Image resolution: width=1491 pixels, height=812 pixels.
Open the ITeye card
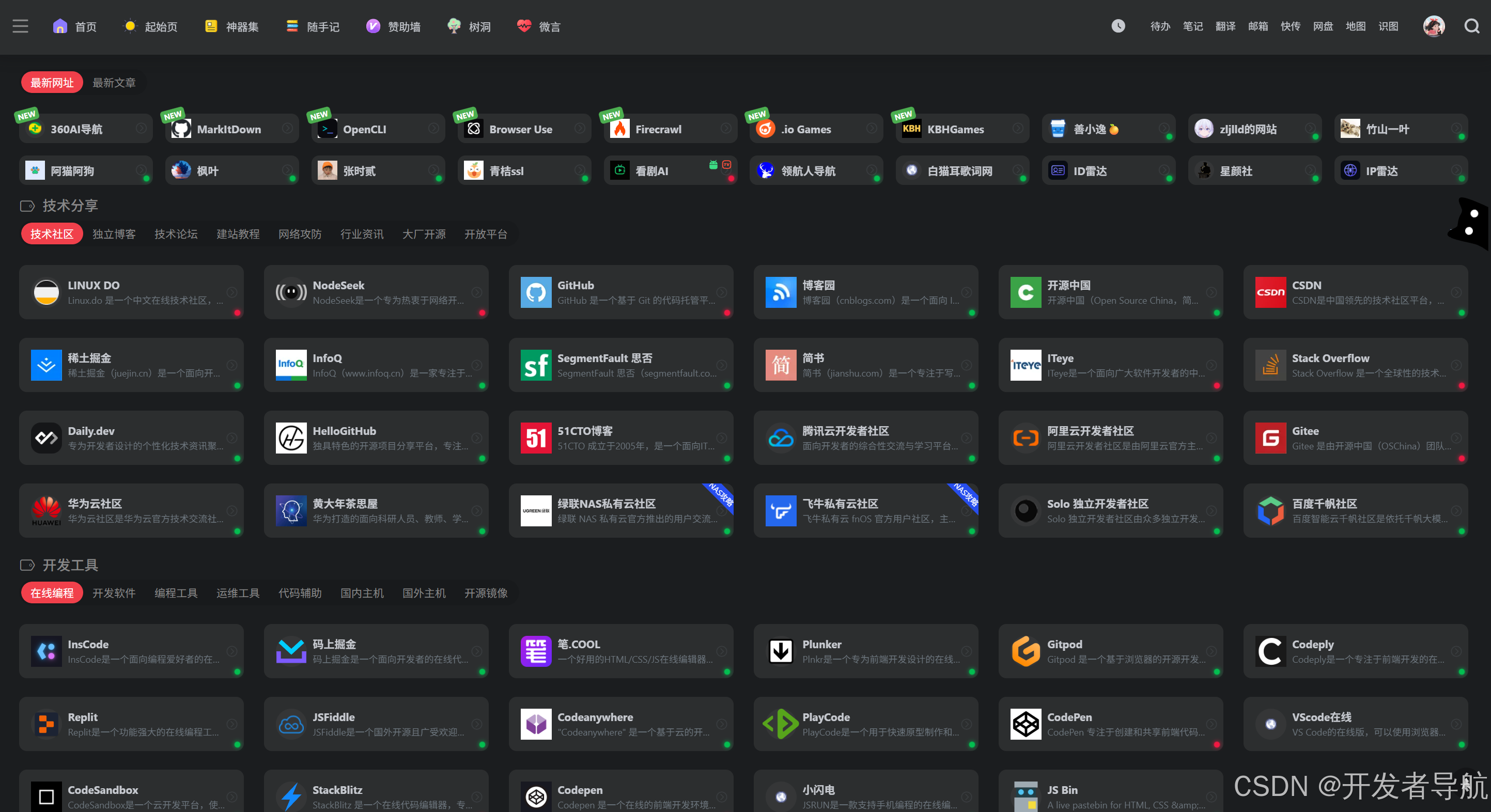pyautogui.click(x=1110, y=365)
